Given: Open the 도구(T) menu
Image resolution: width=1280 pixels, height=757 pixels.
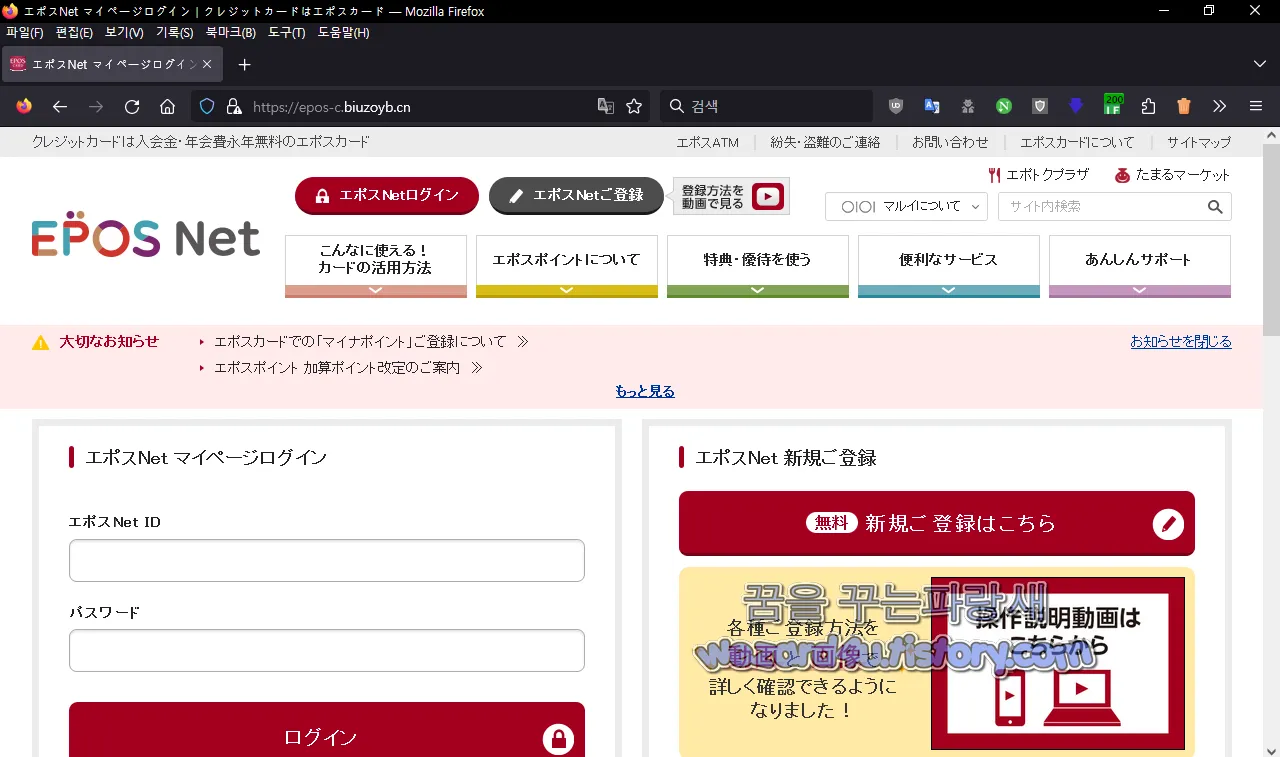Looking at the screenshot, I should pyautogui.click(x=286, y=33).
